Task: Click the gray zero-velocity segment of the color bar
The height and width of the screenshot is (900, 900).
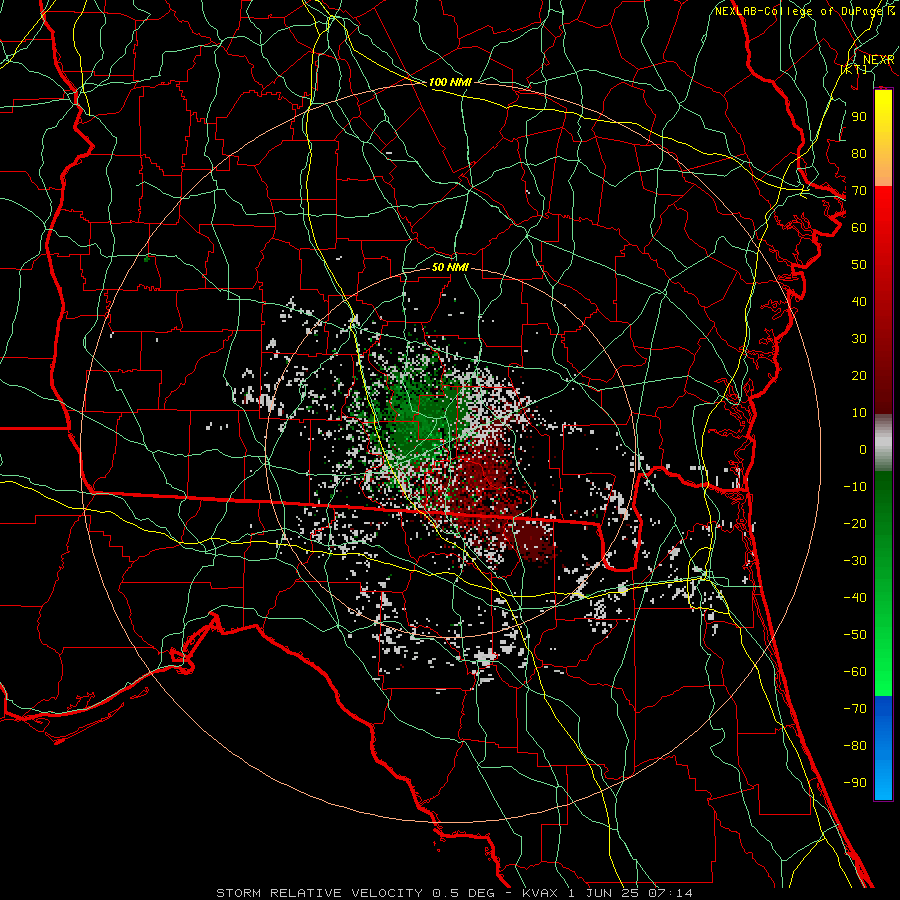Action: pyautogui.click(x=883, y=442)
